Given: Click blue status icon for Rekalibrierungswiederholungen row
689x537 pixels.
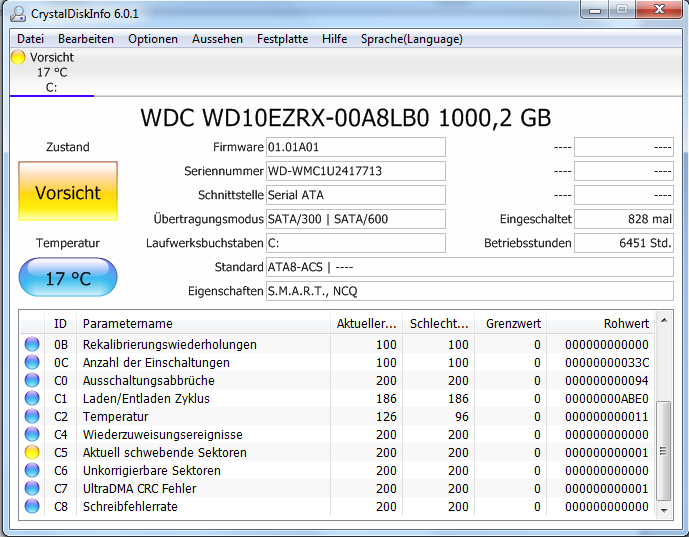Looking at the screenshot, I should pos(32,344).
